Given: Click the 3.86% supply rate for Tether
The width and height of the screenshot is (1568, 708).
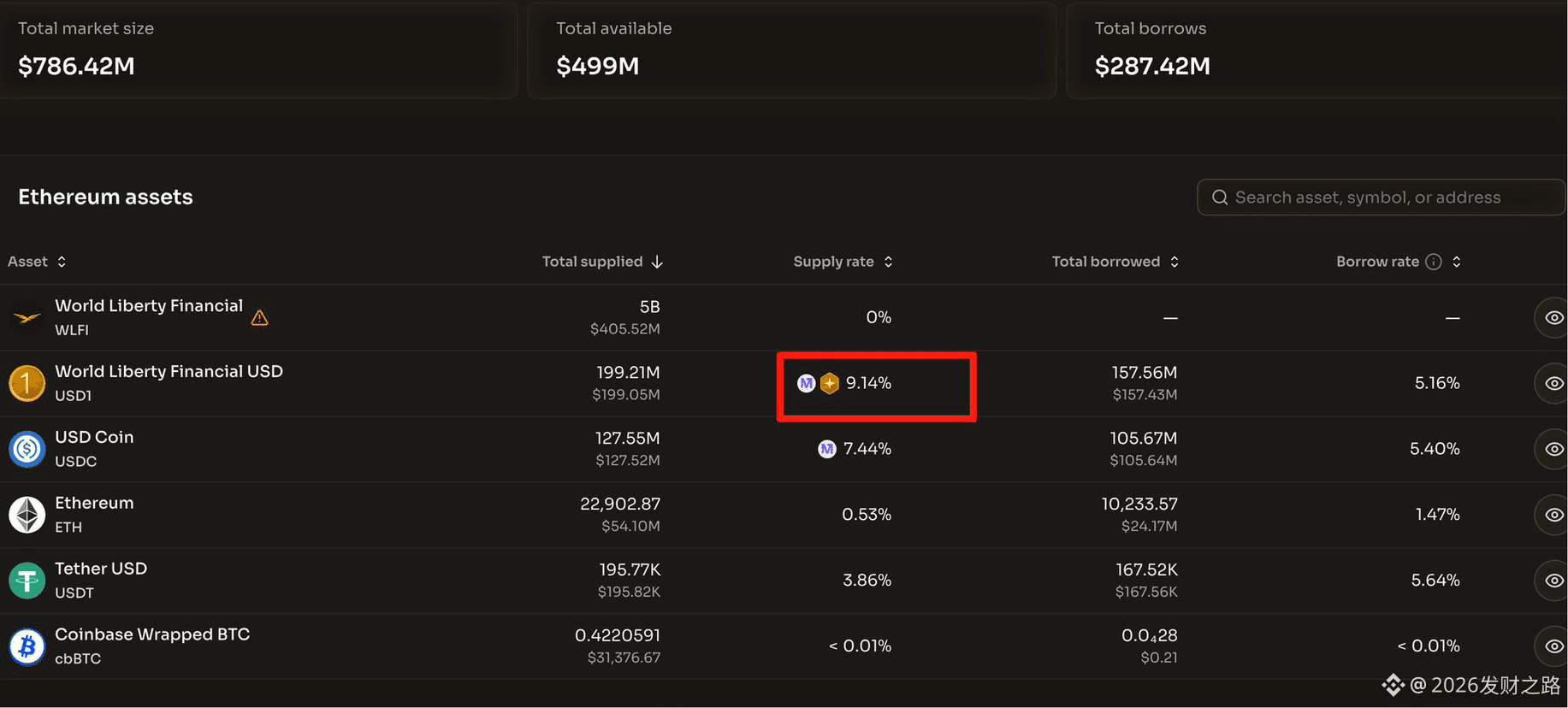Looking at the screenshot, I should (x=867, y=581).
